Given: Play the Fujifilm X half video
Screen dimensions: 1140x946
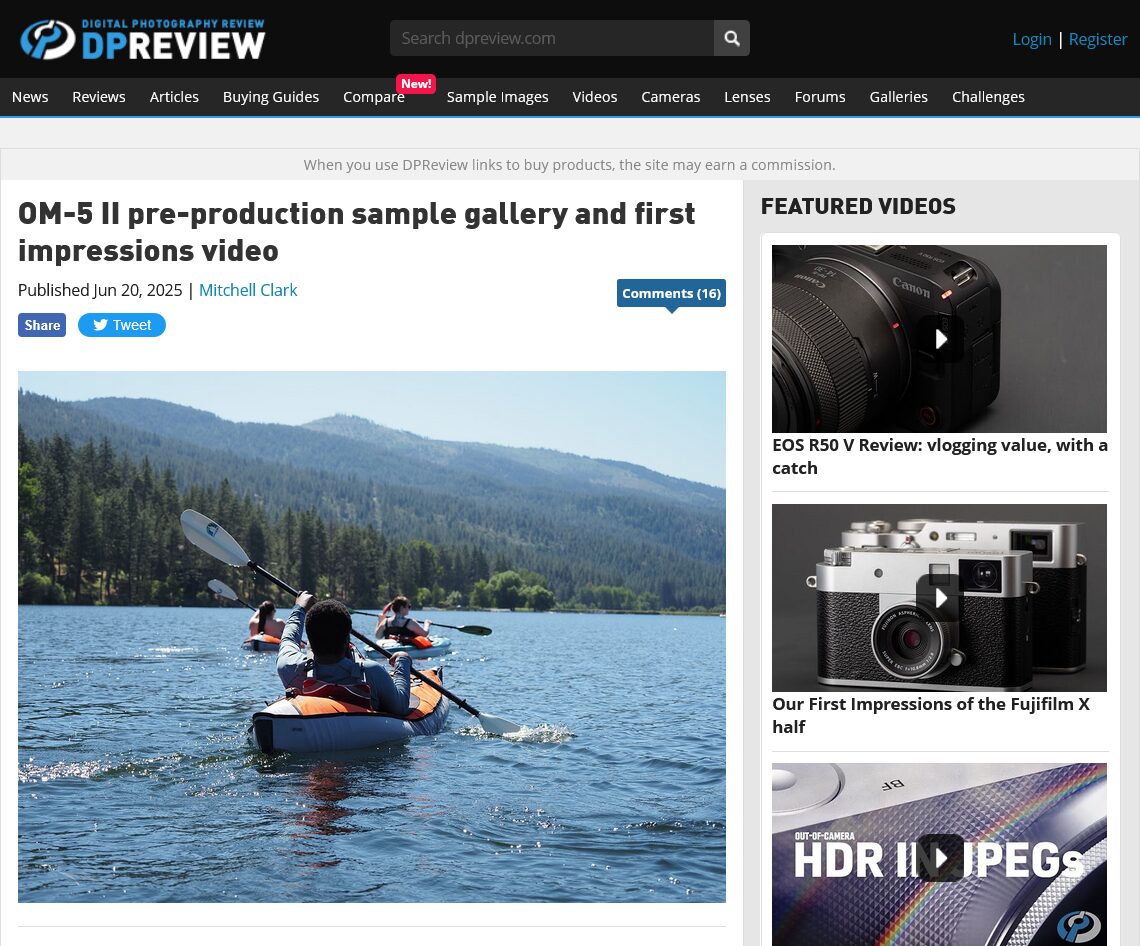Looking at the screenshot, I should [x=939, y=598].
